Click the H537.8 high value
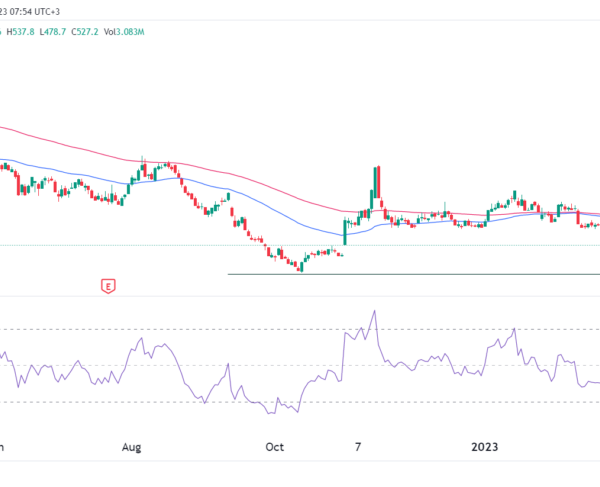This screenshot has width=600, height=487. (x=20, y=32)
